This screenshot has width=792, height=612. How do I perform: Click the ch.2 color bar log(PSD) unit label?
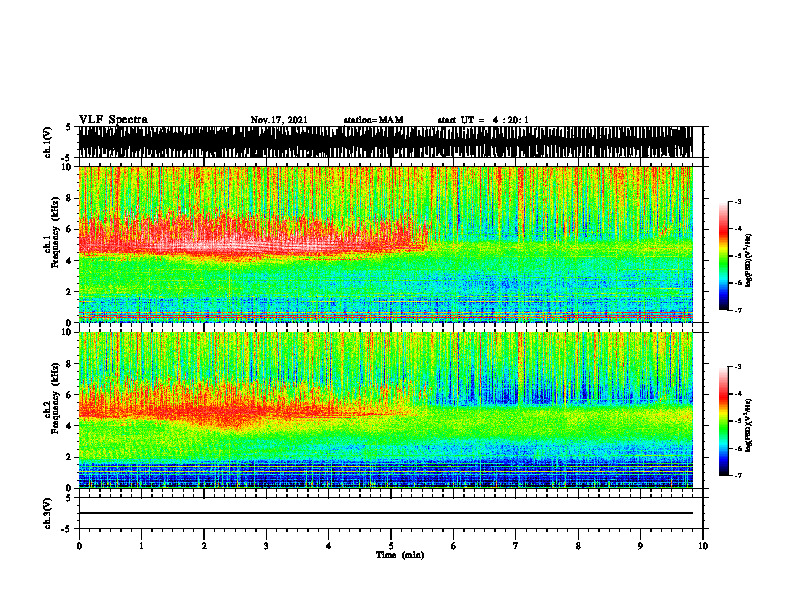[x=749, y=425]
